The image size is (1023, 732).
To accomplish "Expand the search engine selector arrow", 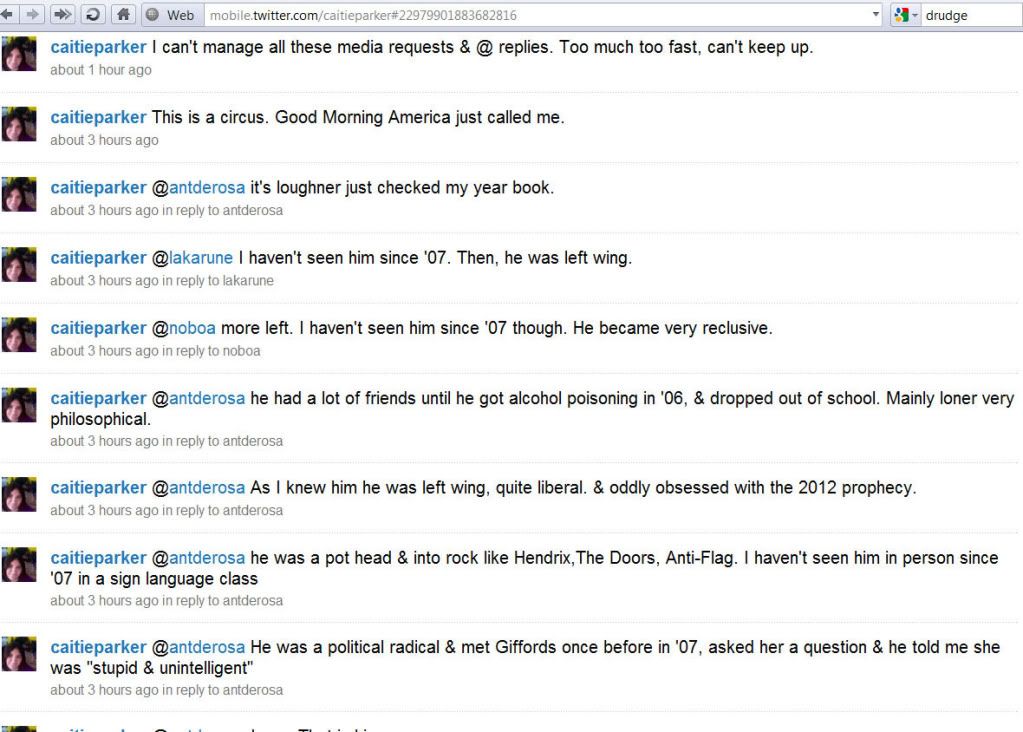I will pos(915,15).
